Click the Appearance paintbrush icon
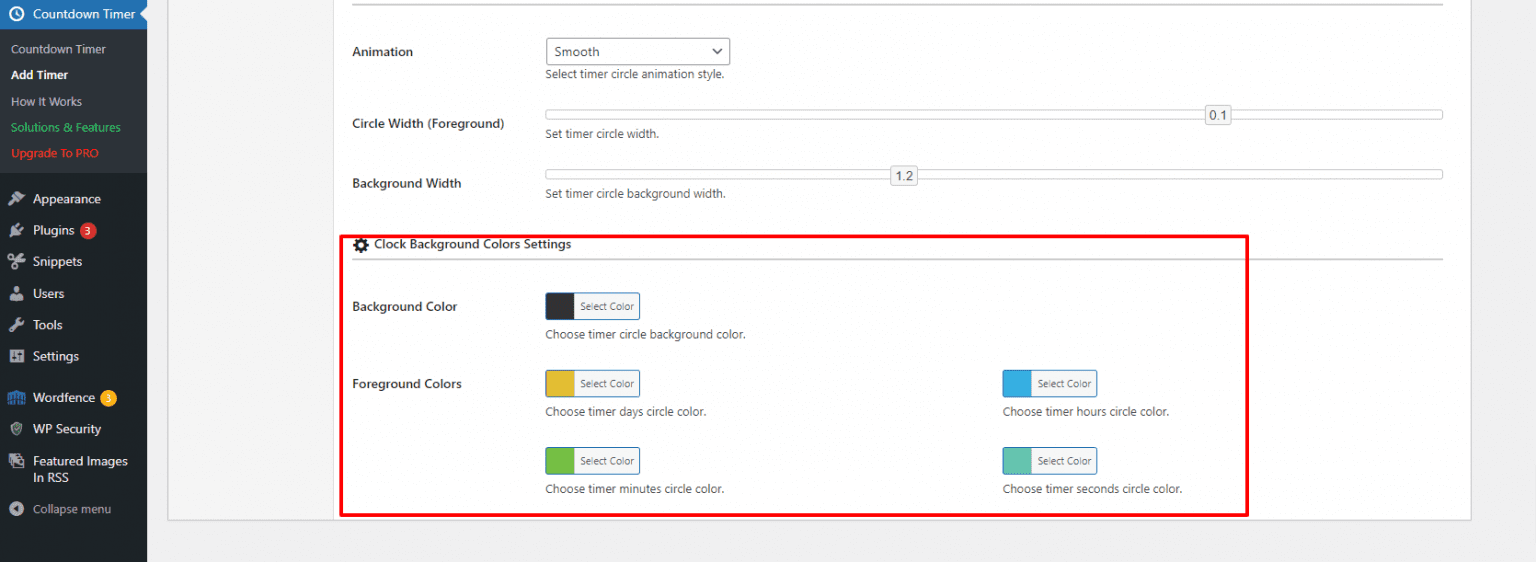The image size is (1536, 562). [x=16, y=199]
